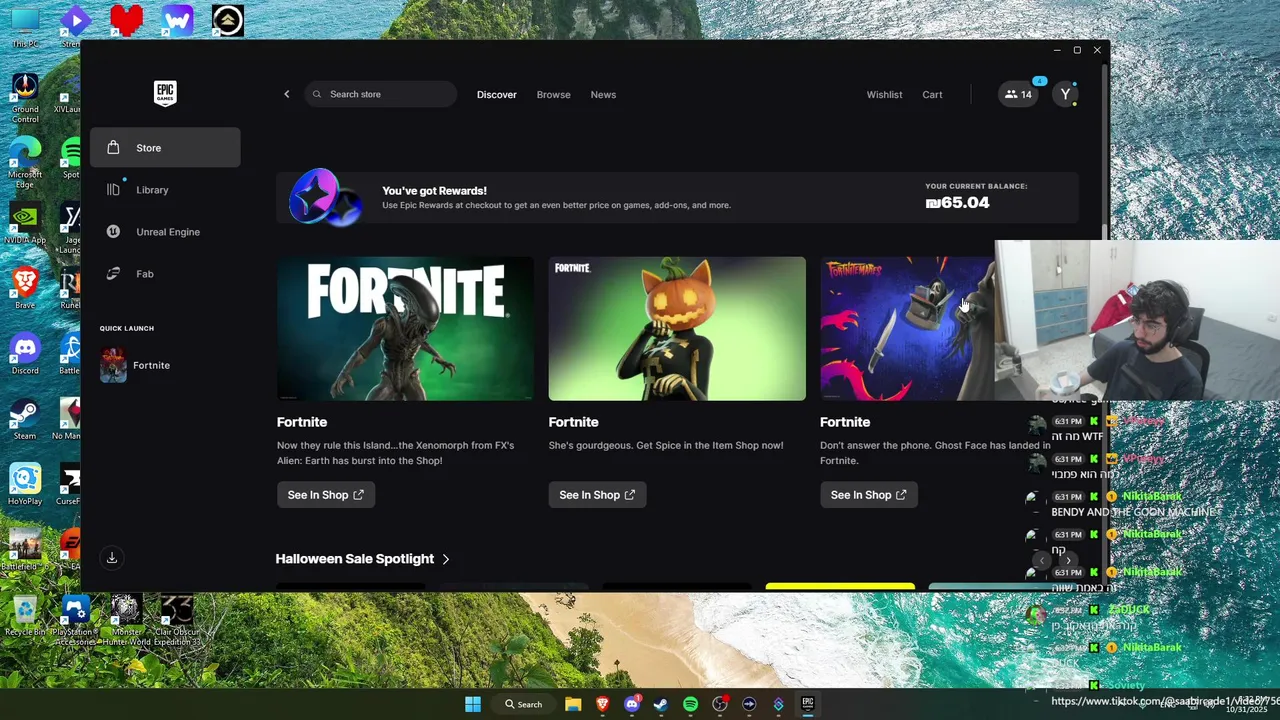Click the Fortnite title above Spice description
Screen dimensions: 1280x720
573,422
